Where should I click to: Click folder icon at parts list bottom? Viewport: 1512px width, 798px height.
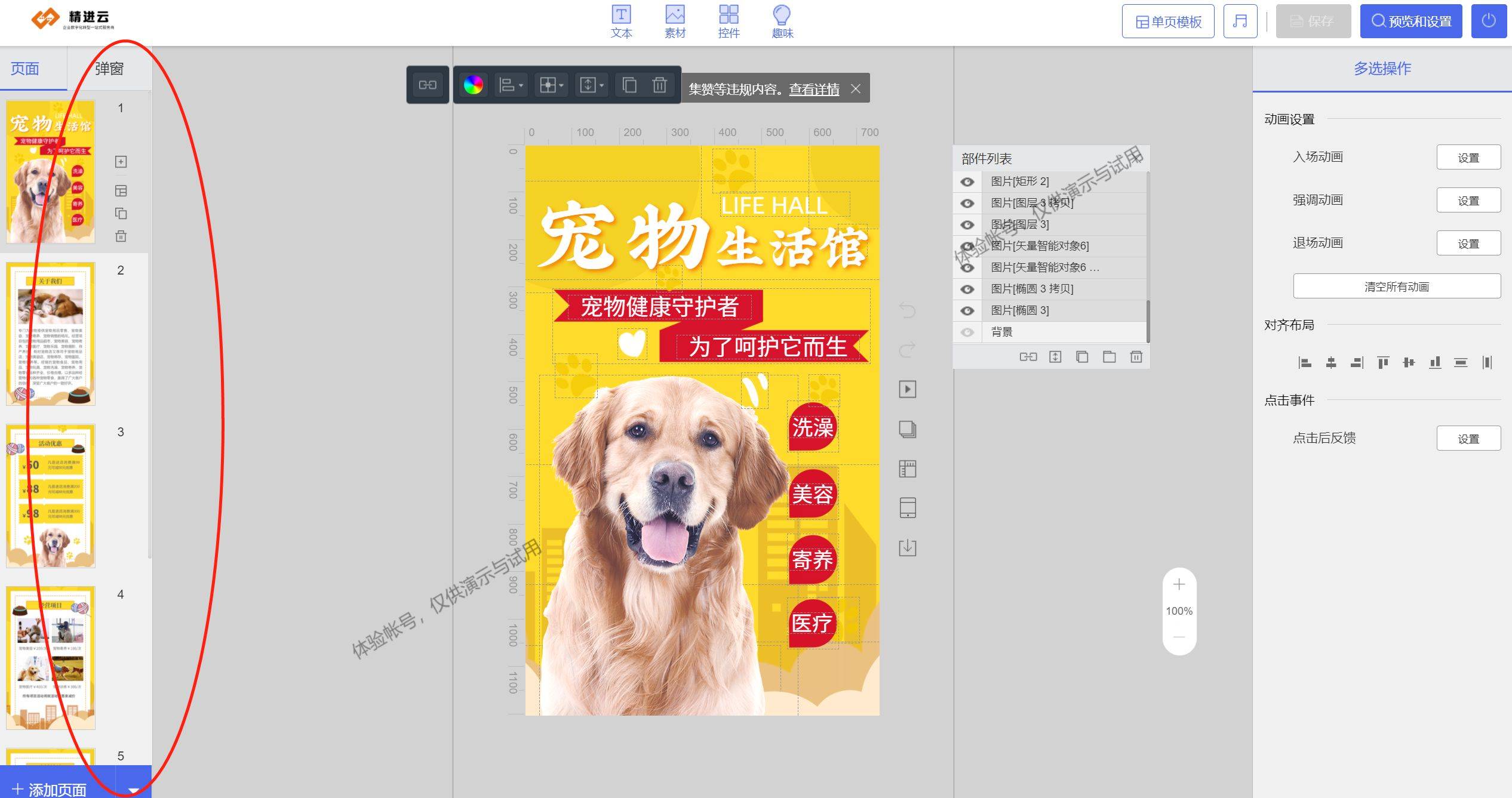coord(1109,357)
